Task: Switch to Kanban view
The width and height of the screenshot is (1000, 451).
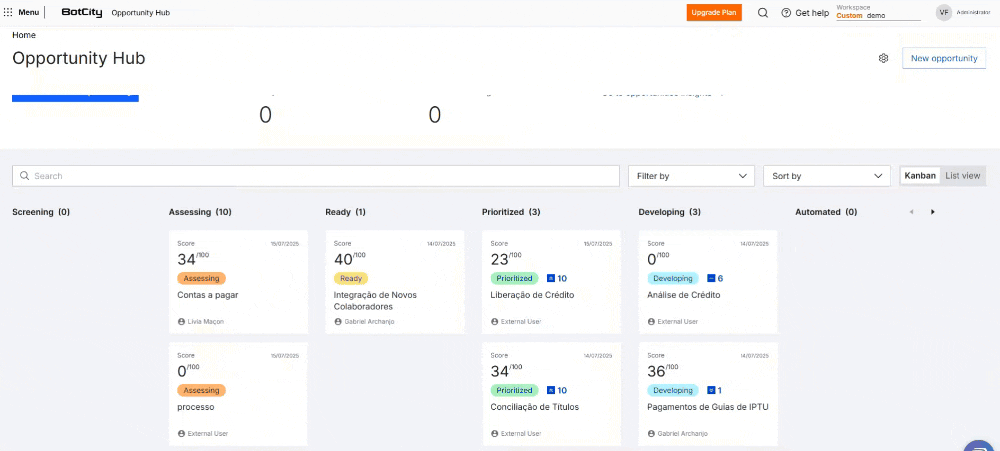Action: click(920, 176)
